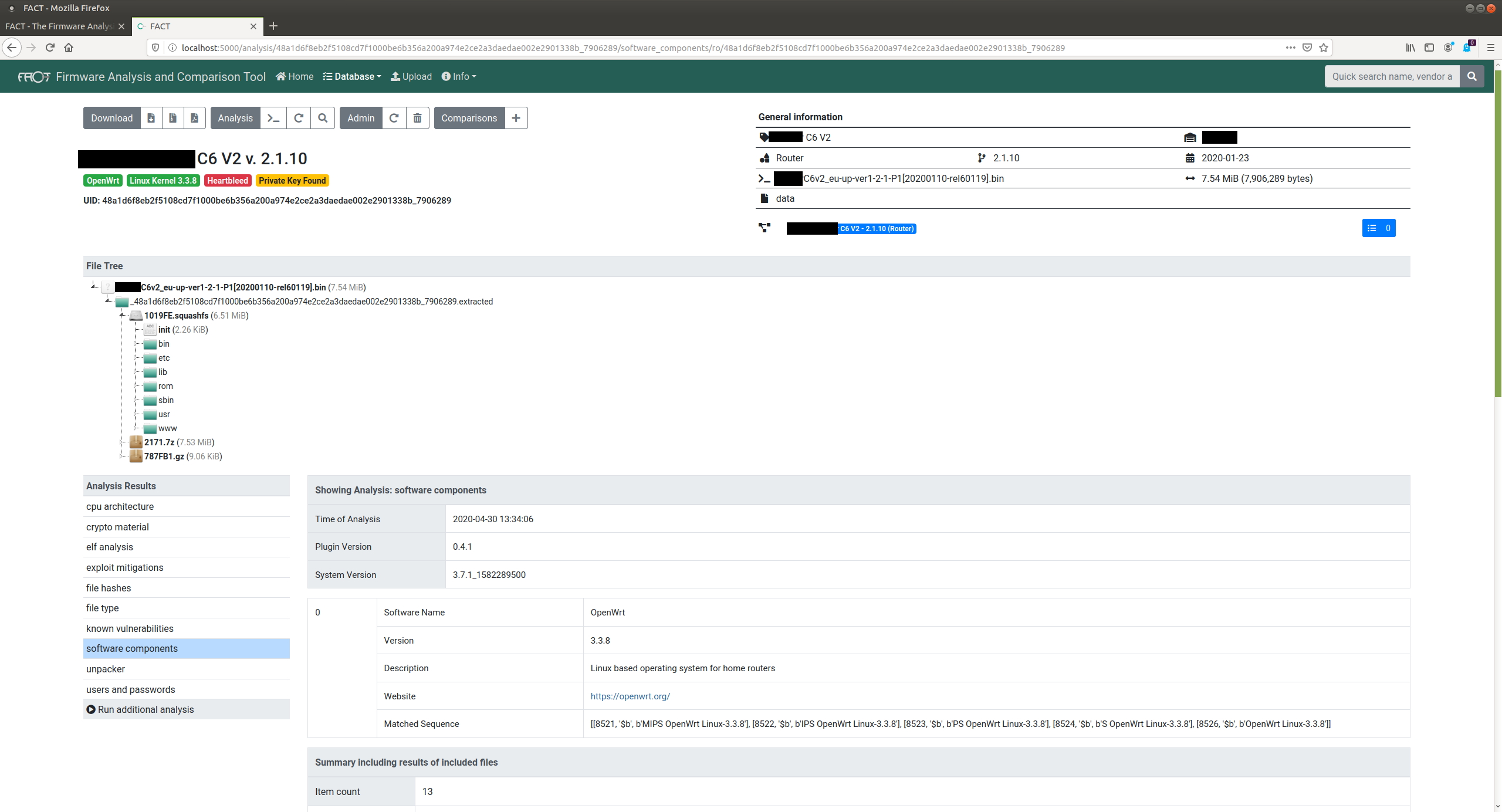1502x812 pixels.
Task: Select the known vulnerabilities analysis result
Action: coord(130,628)
